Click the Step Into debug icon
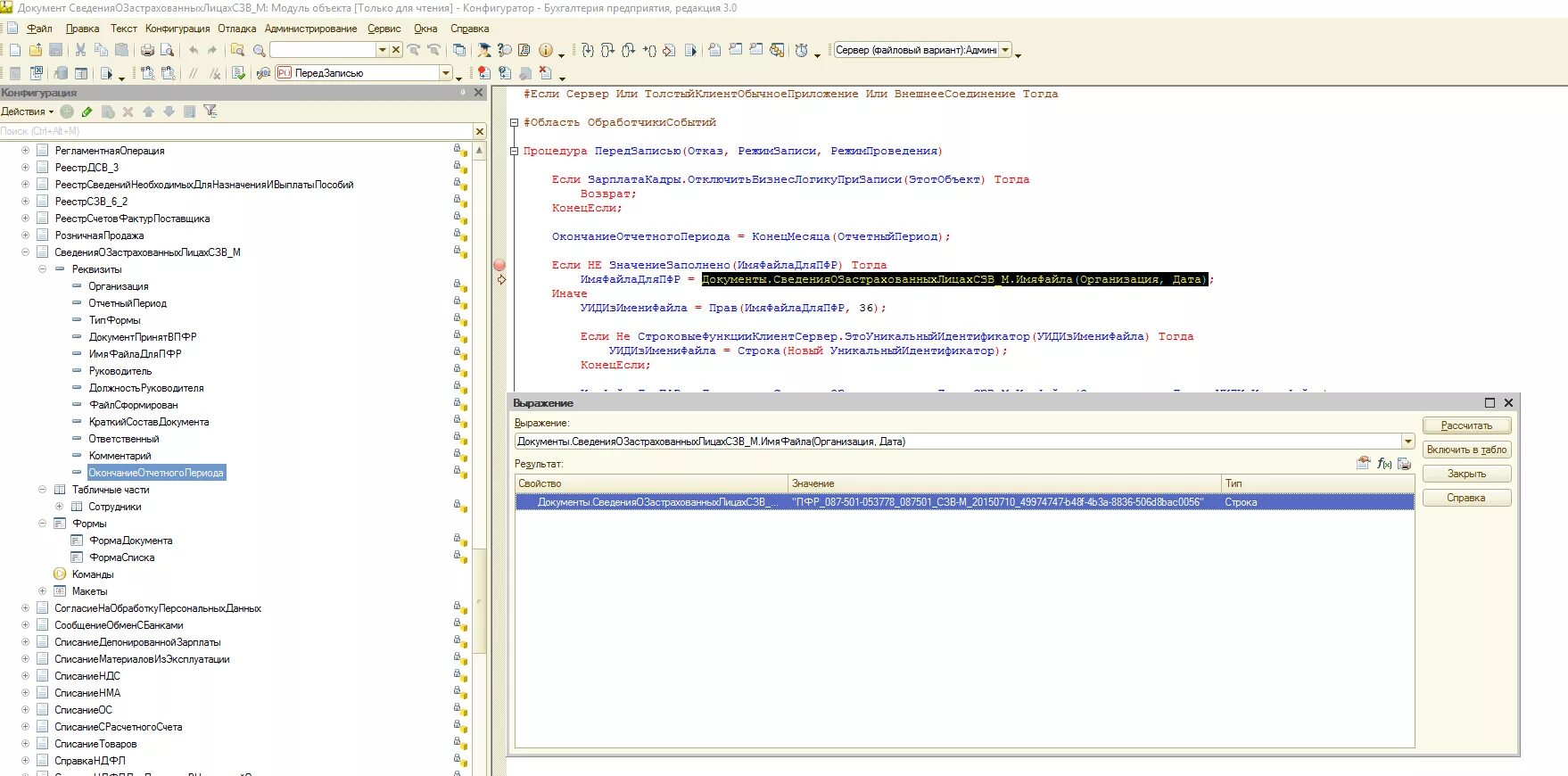This screenshot has width=1568, height=776. pos(588,50)
